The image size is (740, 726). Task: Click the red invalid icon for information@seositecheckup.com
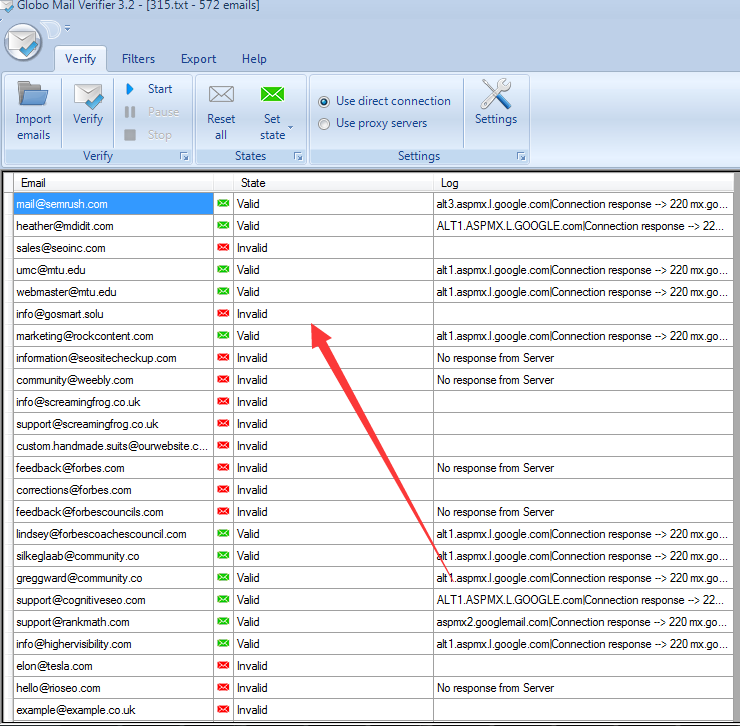(x=223, y=357)
